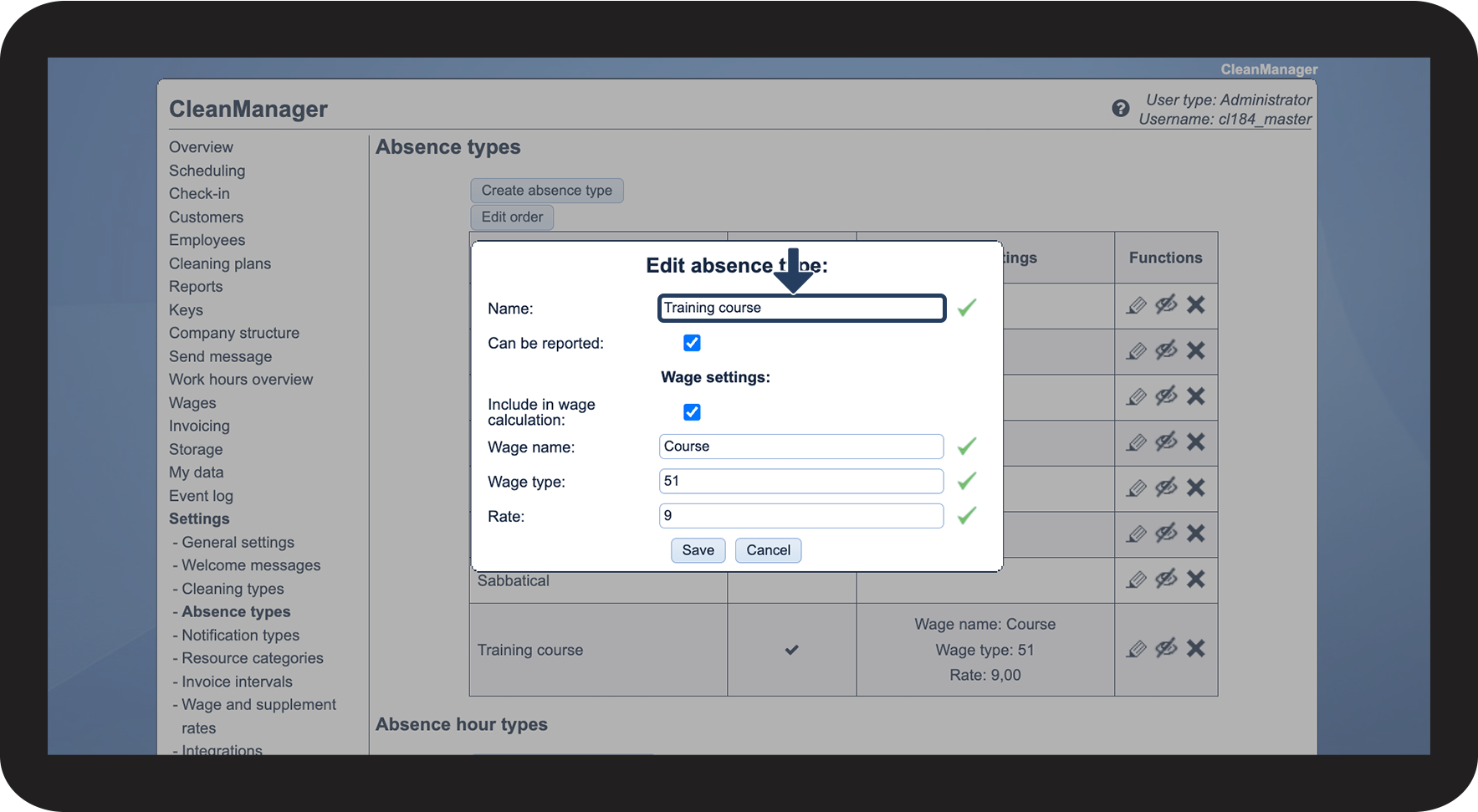Click the pencil edit icon in Sabbatical row

[1136, 580]
